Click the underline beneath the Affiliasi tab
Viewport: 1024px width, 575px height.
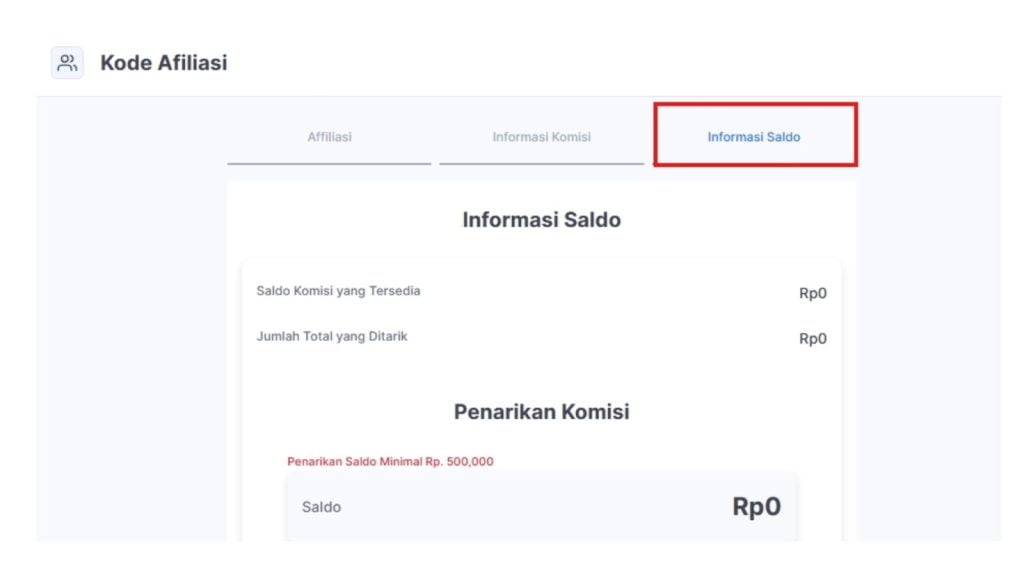329,163
